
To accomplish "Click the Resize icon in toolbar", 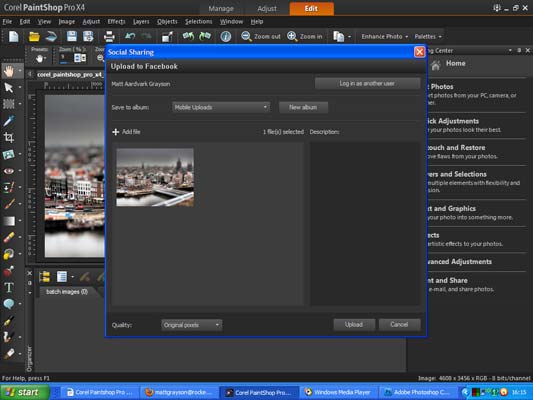I will (167, 36).
